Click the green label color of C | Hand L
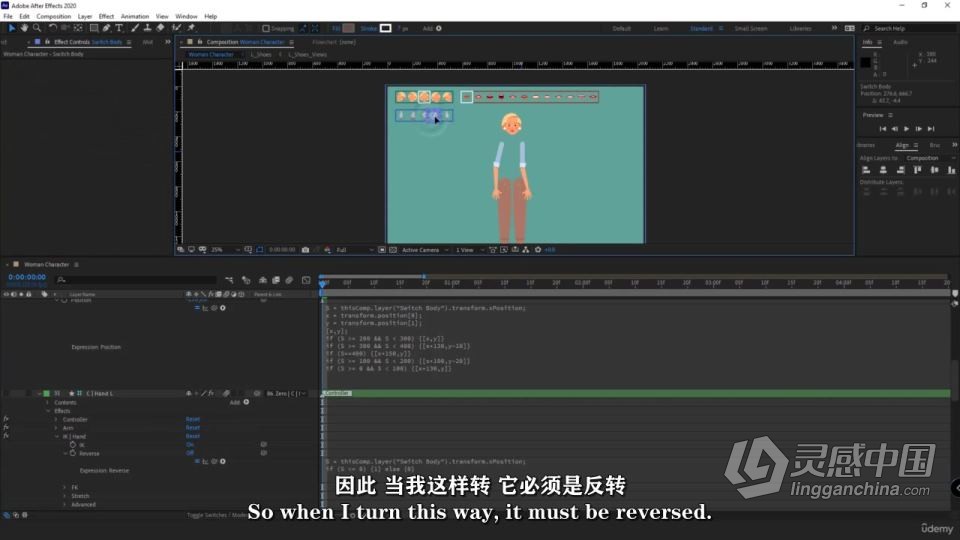Image resolution: width=960 pixels, height=540 pixels. point(47,393)
